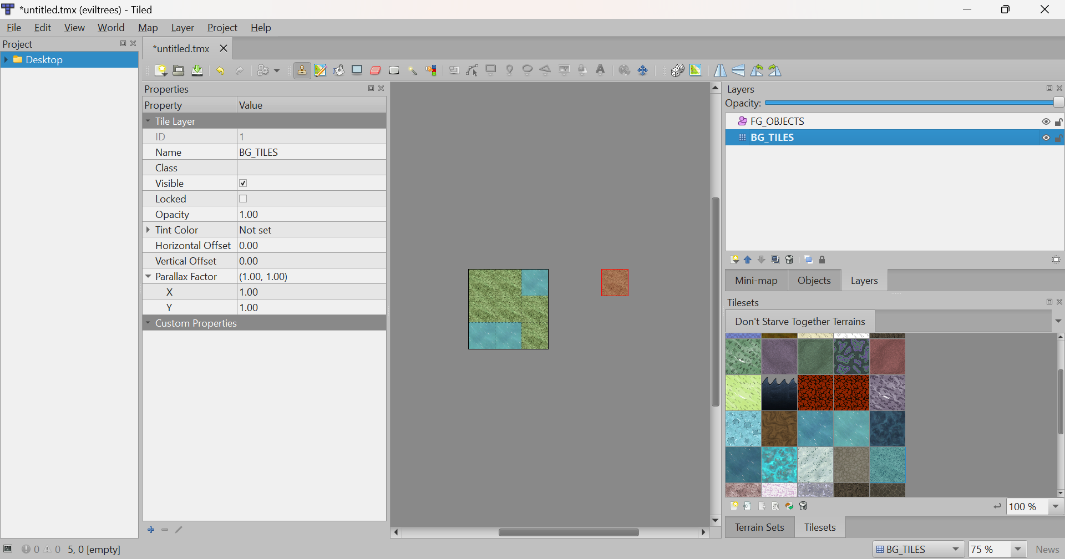Click the Raise Layer up arrow
The image size is (1065, 559).
coord(747,260)
